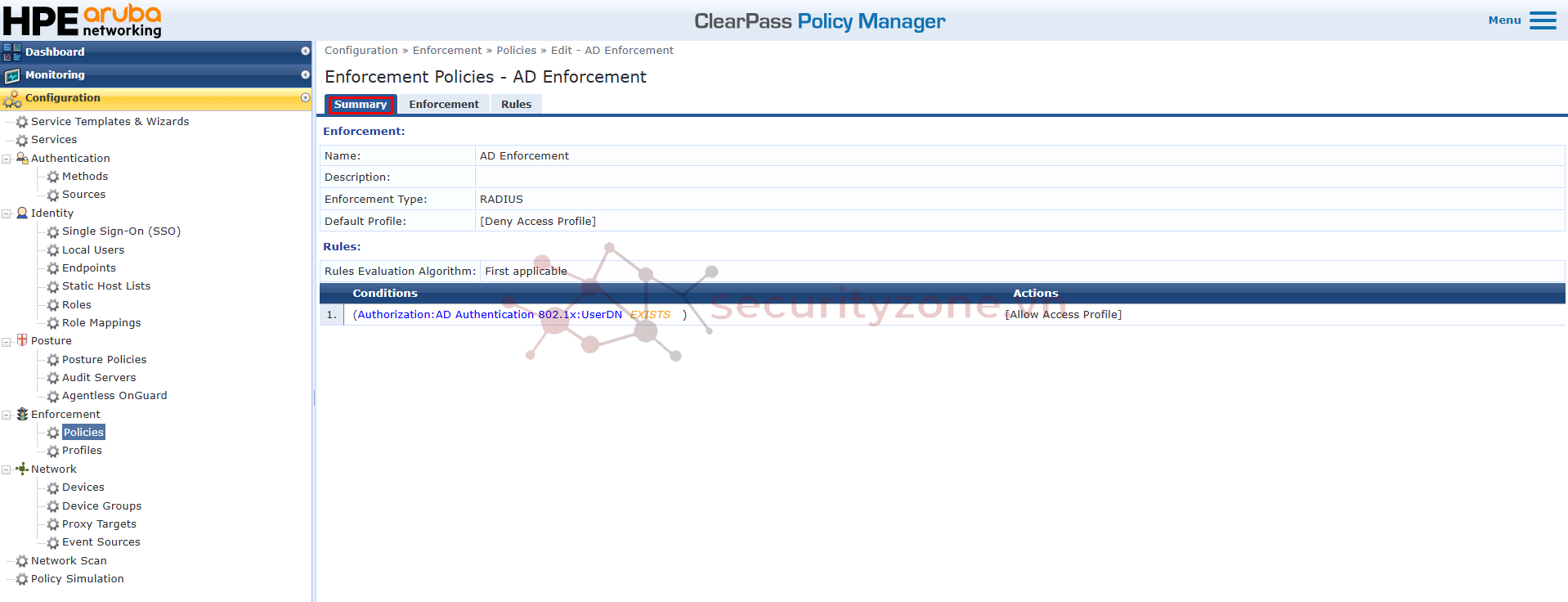Click the gear icon beside Services

tap(22, 141)
